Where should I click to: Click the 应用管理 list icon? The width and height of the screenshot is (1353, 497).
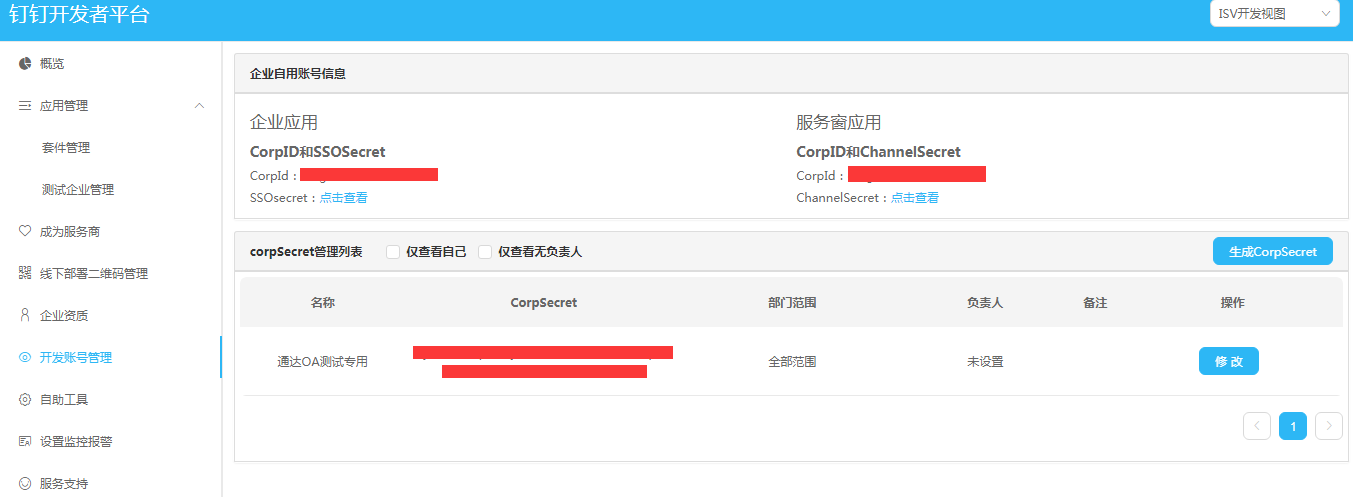(x=25, y=106)
